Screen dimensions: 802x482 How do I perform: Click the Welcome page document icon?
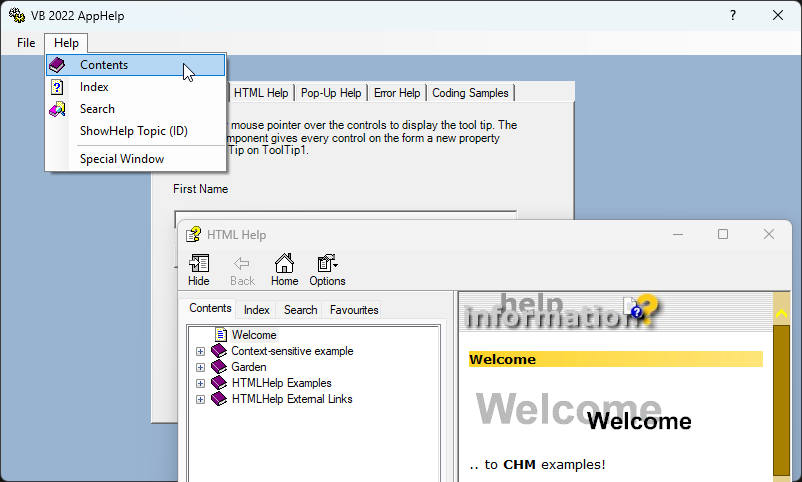(x=220, y=335)
